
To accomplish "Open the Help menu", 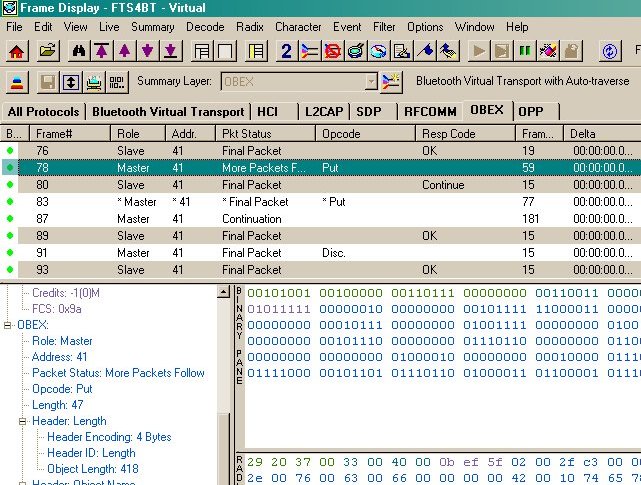I will pos(517,27).
